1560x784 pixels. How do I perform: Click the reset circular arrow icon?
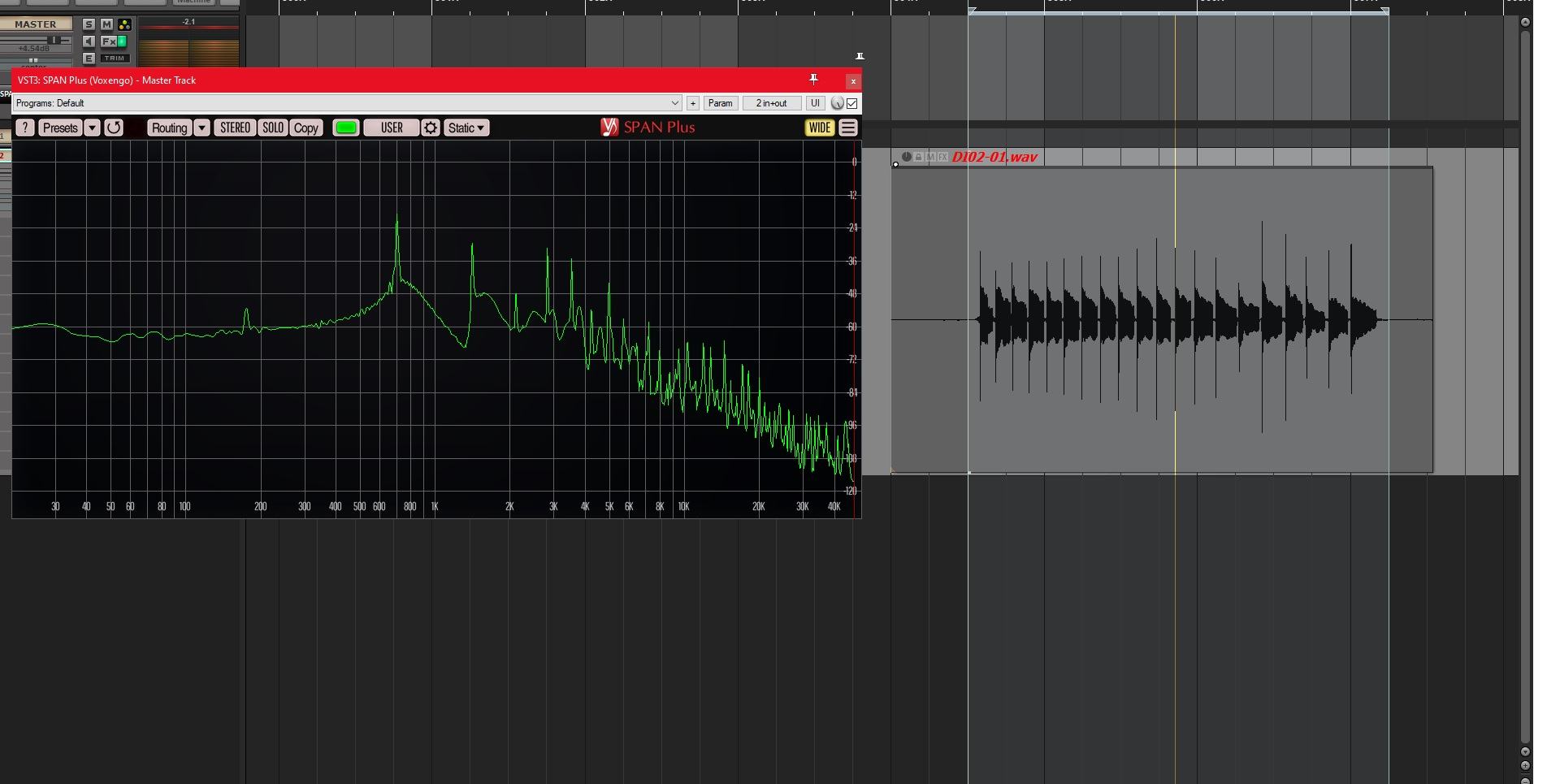pos(114,128)
